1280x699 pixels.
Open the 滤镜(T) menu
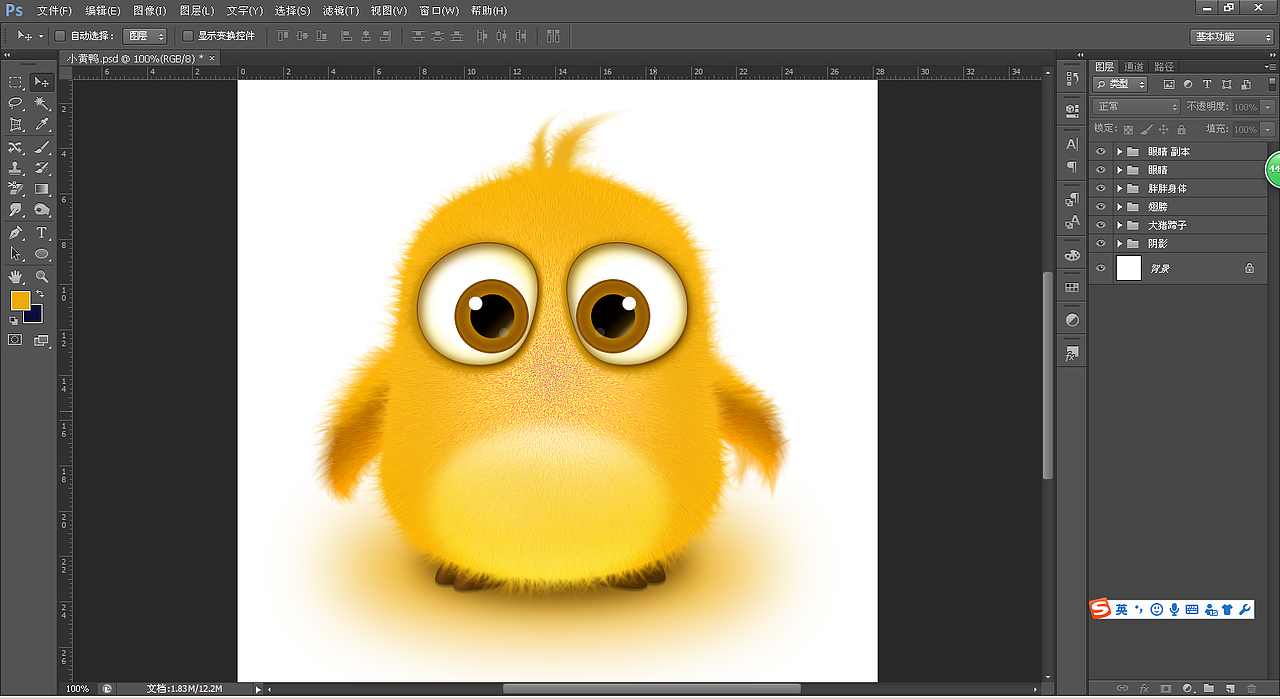click(341, 10)
